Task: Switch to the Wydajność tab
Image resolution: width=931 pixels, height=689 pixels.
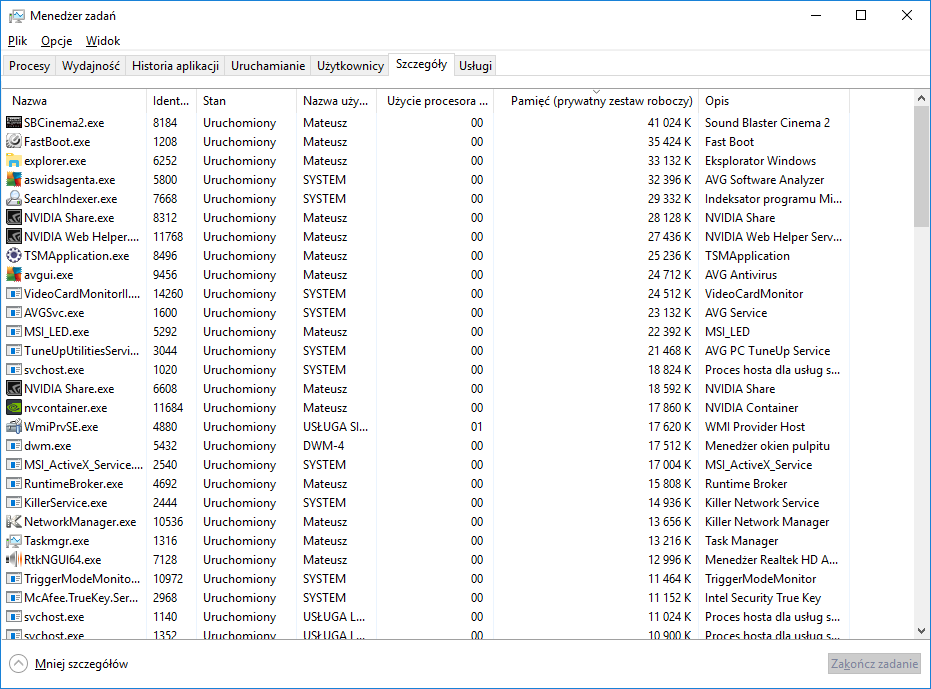Action: pyautogui.click(x=91, y=66)
